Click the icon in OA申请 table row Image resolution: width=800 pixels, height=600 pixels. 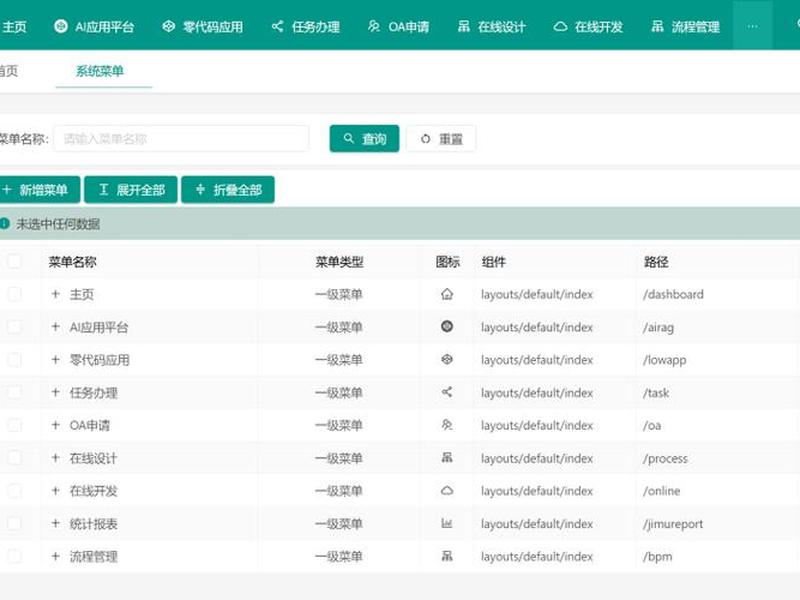[x=447, y=425]
